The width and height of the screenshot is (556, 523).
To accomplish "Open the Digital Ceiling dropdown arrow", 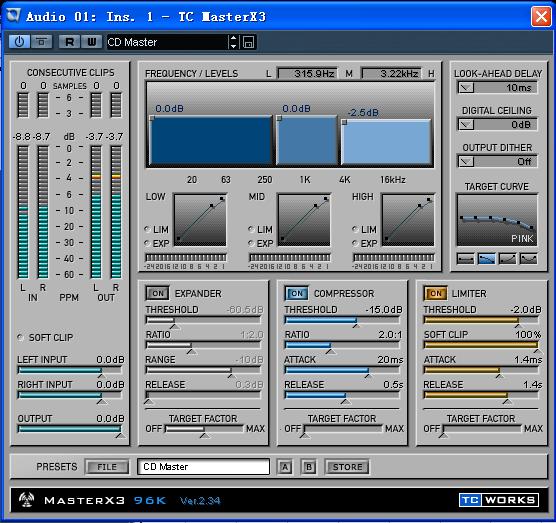I will point(466,124).
